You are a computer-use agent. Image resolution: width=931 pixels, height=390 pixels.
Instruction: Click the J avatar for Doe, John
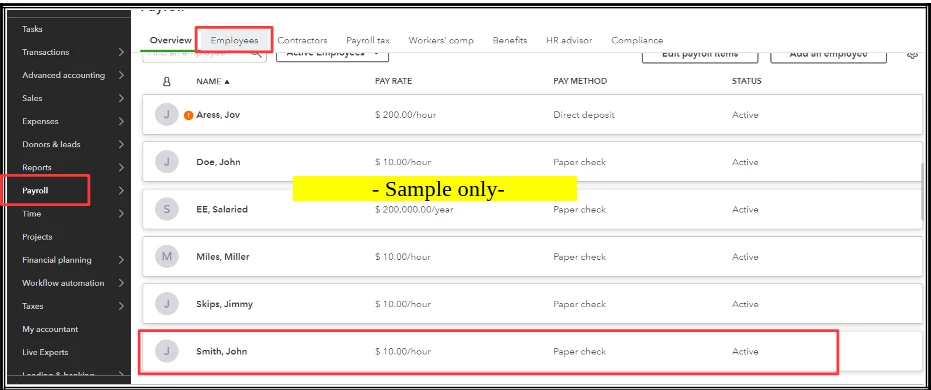point(166,162)
